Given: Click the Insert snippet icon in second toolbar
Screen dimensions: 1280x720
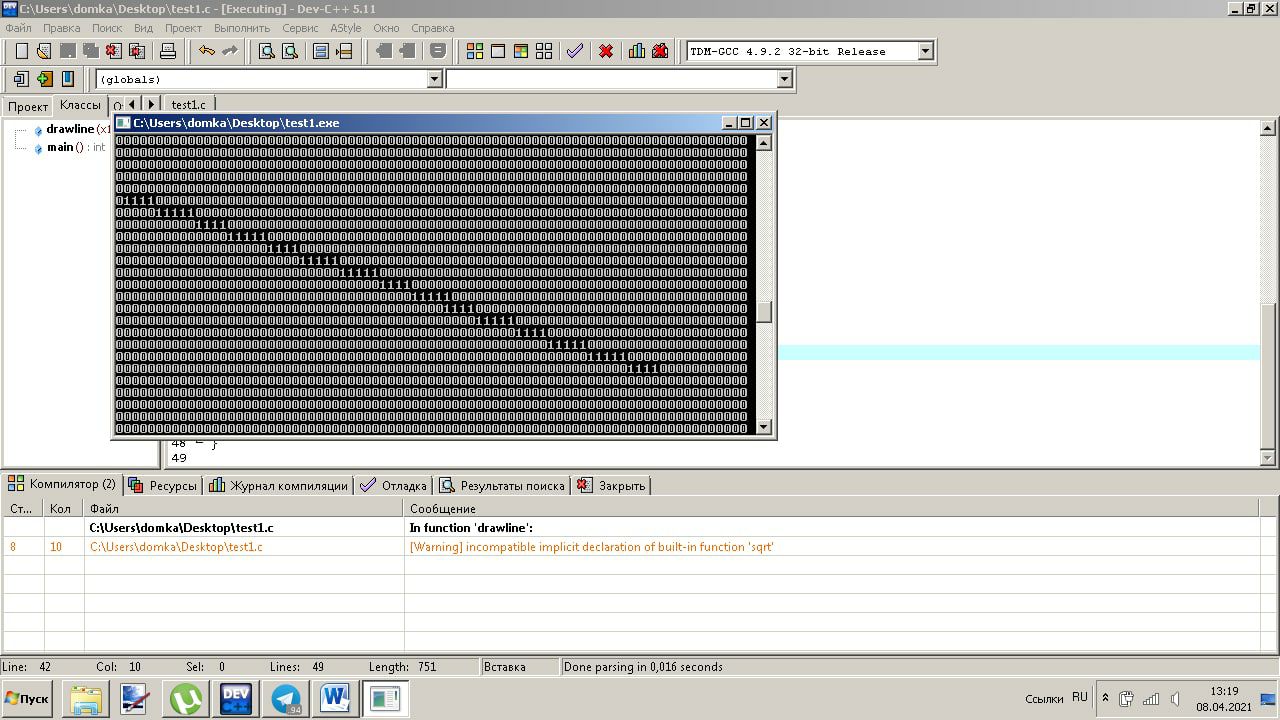Looking at the screenshot, I should (x=21, y=79).
